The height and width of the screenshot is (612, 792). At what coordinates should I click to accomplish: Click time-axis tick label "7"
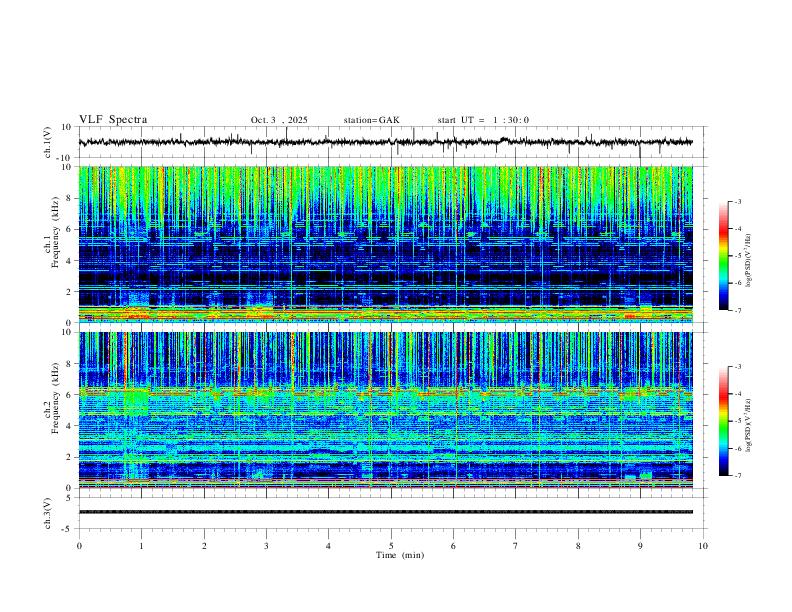click(x=516, y=546)
